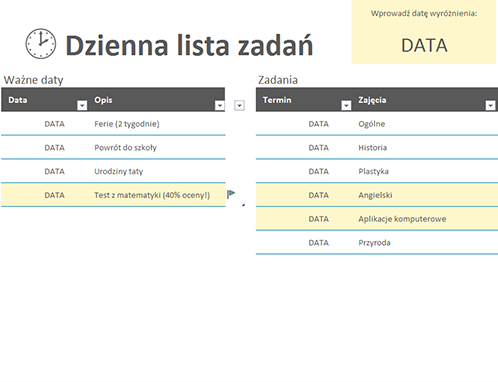The image size is (498, 382).
Task: Select the Test z matematyki (40% oceny!) cell
Action: tap(152, 195)
